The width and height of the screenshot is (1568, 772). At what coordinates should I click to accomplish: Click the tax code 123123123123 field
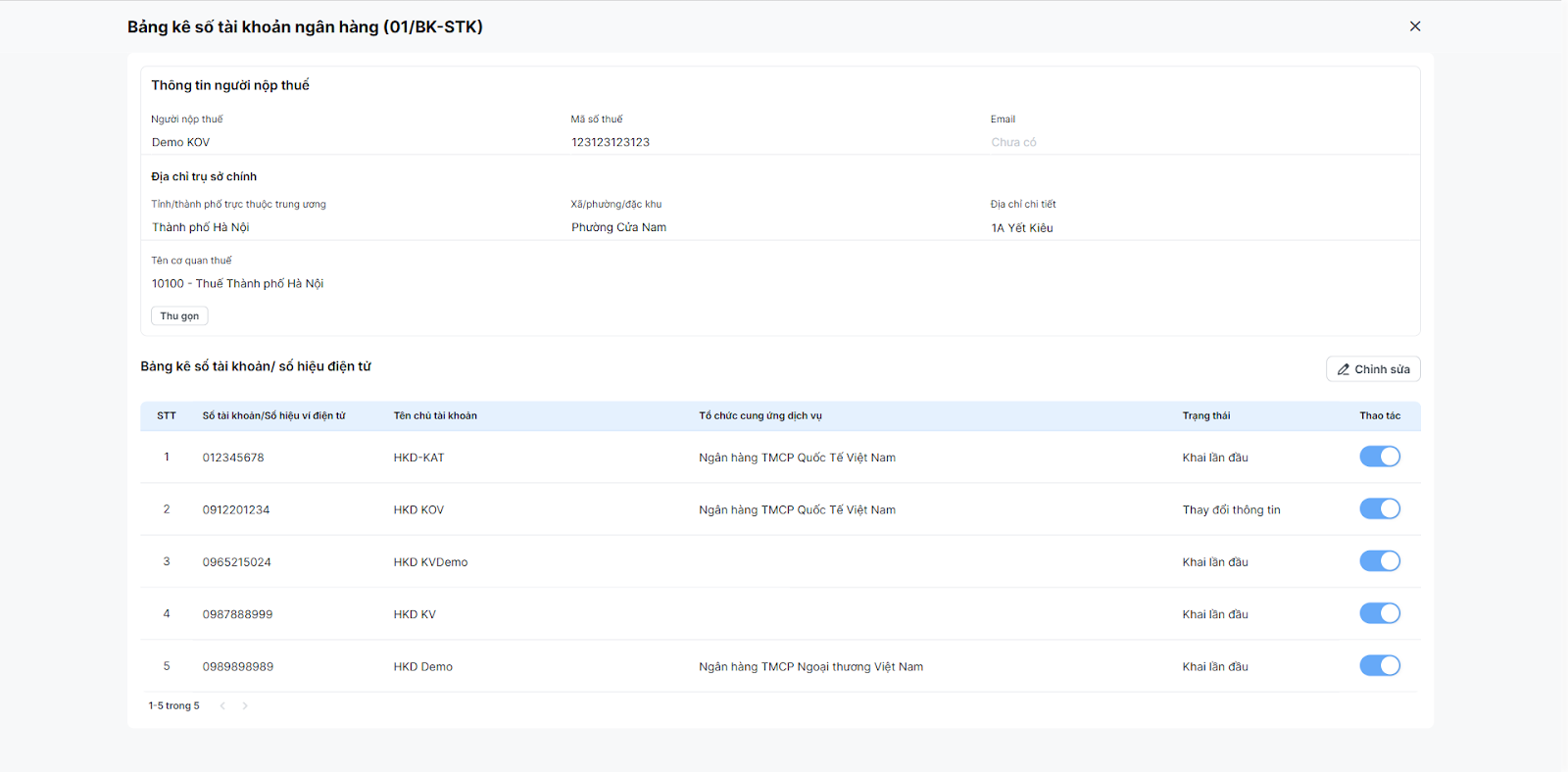(x=611, y=142)
